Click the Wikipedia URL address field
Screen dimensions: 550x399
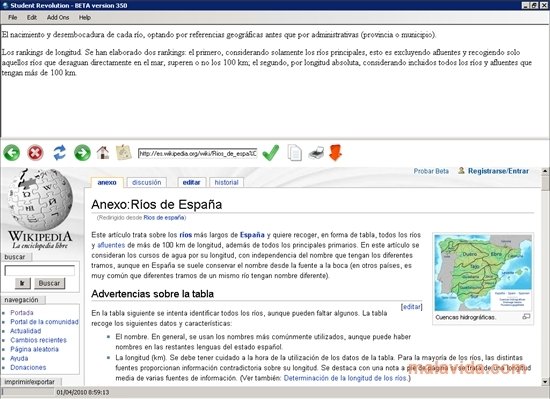click(x=198, y=154)
